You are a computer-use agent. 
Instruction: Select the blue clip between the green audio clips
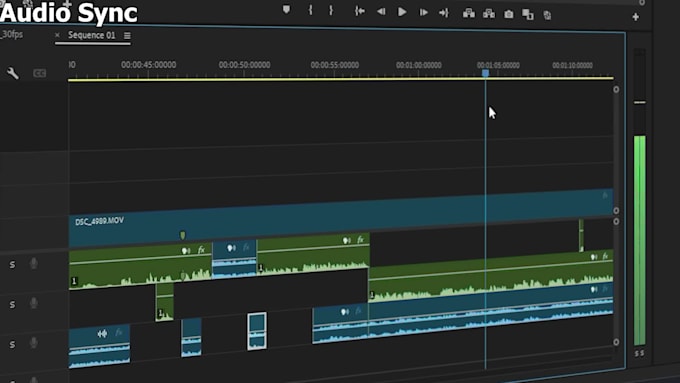click(234, 259)
